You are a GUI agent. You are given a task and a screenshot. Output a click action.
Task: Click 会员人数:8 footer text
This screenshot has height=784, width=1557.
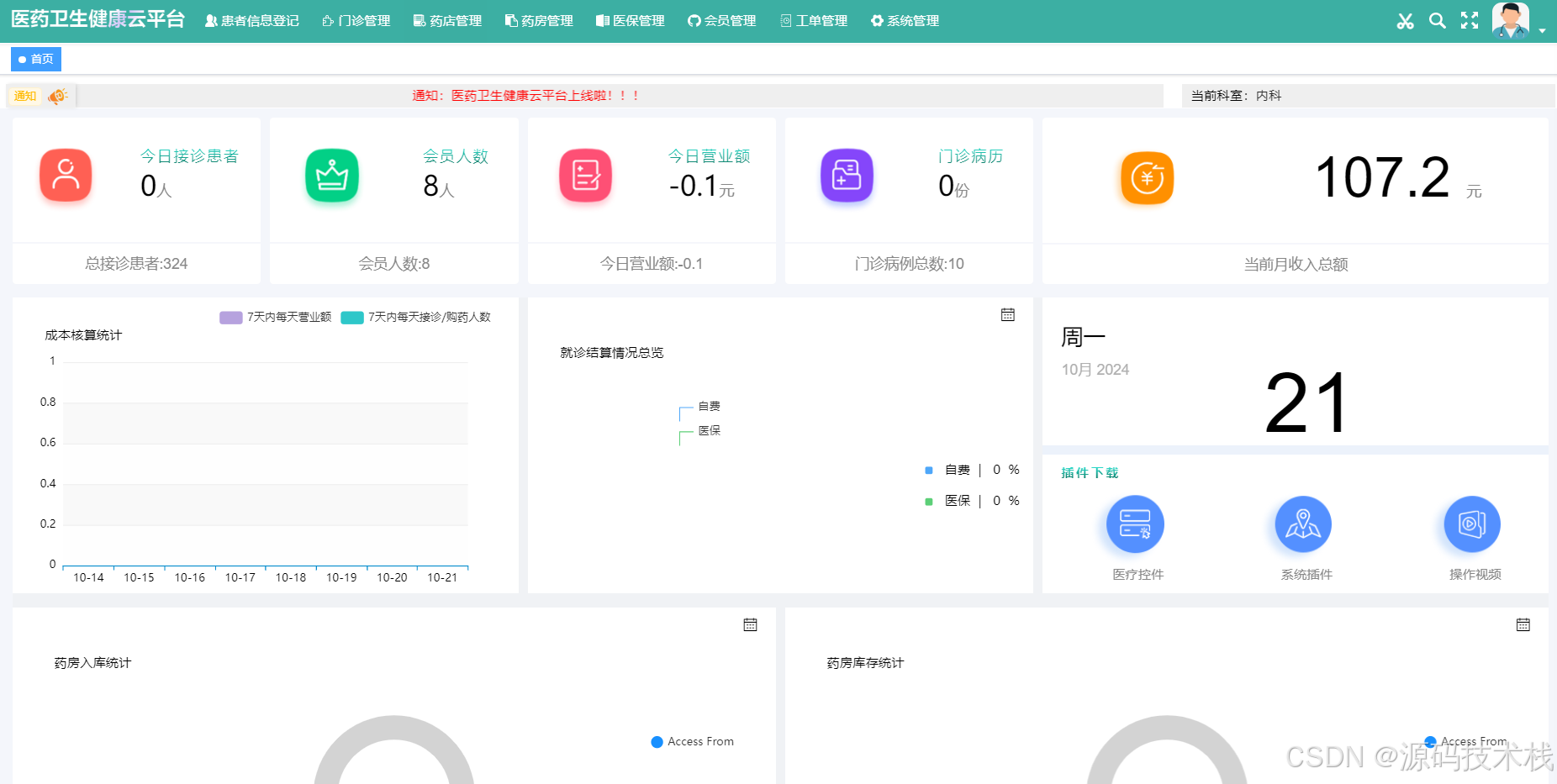click(394, 264)
